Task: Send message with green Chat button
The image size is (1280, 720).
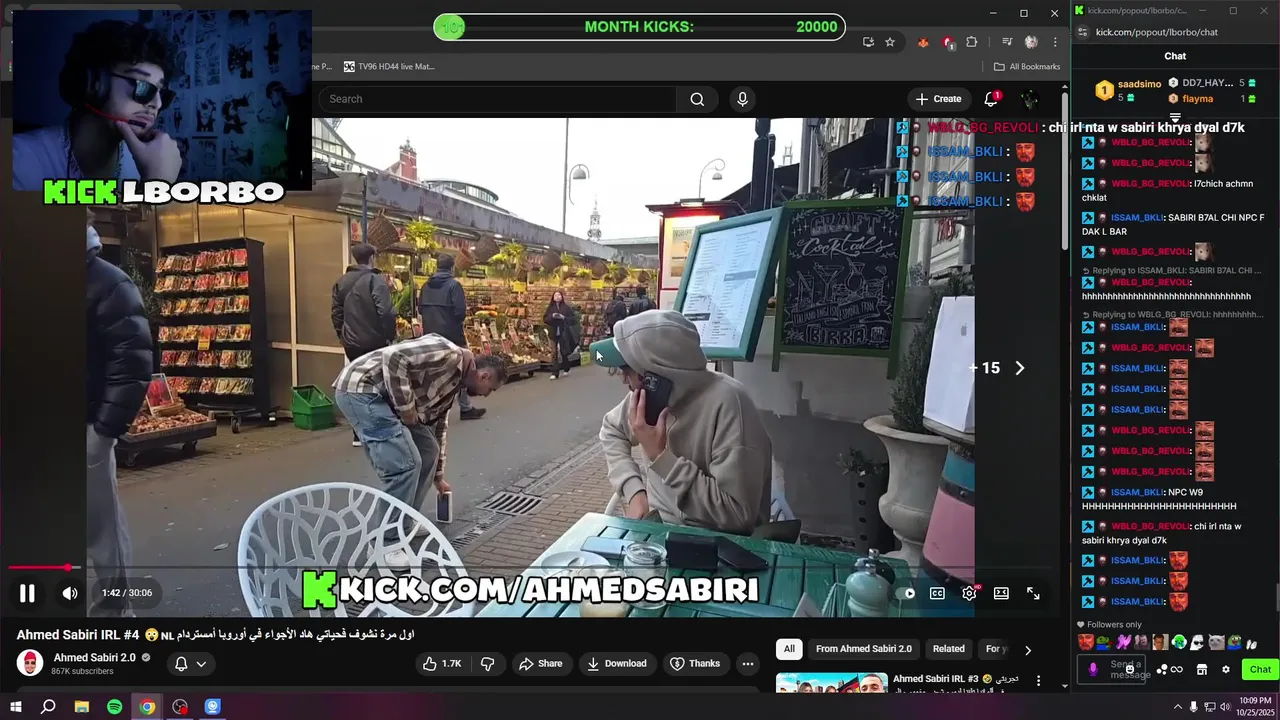Action: point(1260,669)
